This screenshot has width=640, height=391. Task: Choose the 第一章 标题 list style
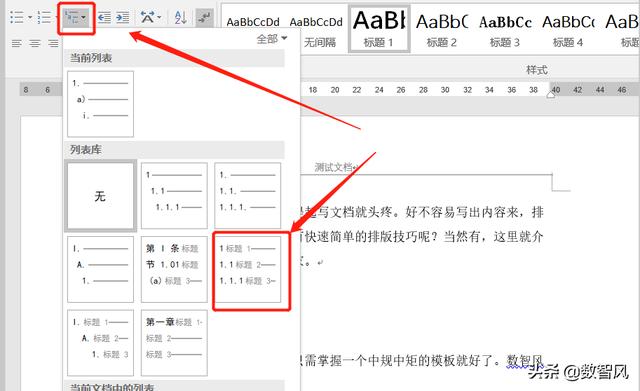tap(174, 343)
